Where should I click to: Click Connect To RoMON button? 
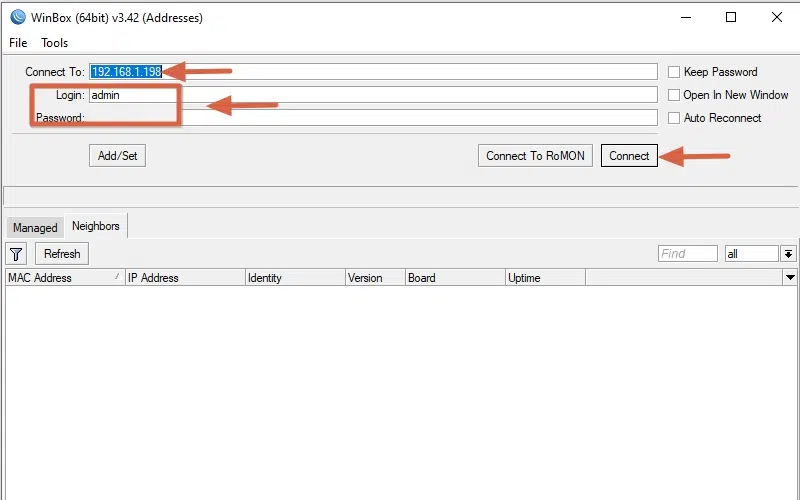tap(535, 156)
